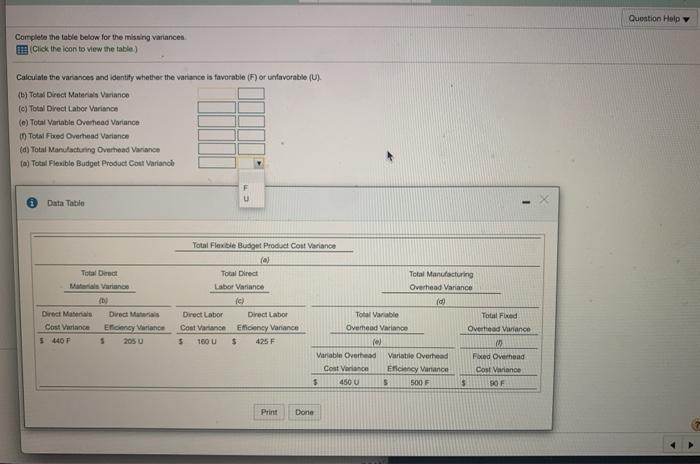The width and height of the screenshot is (700, 464).
Task: Open F/U dropdown for Total Manufacturing Overhead Variance
Action: coord(251,149)
